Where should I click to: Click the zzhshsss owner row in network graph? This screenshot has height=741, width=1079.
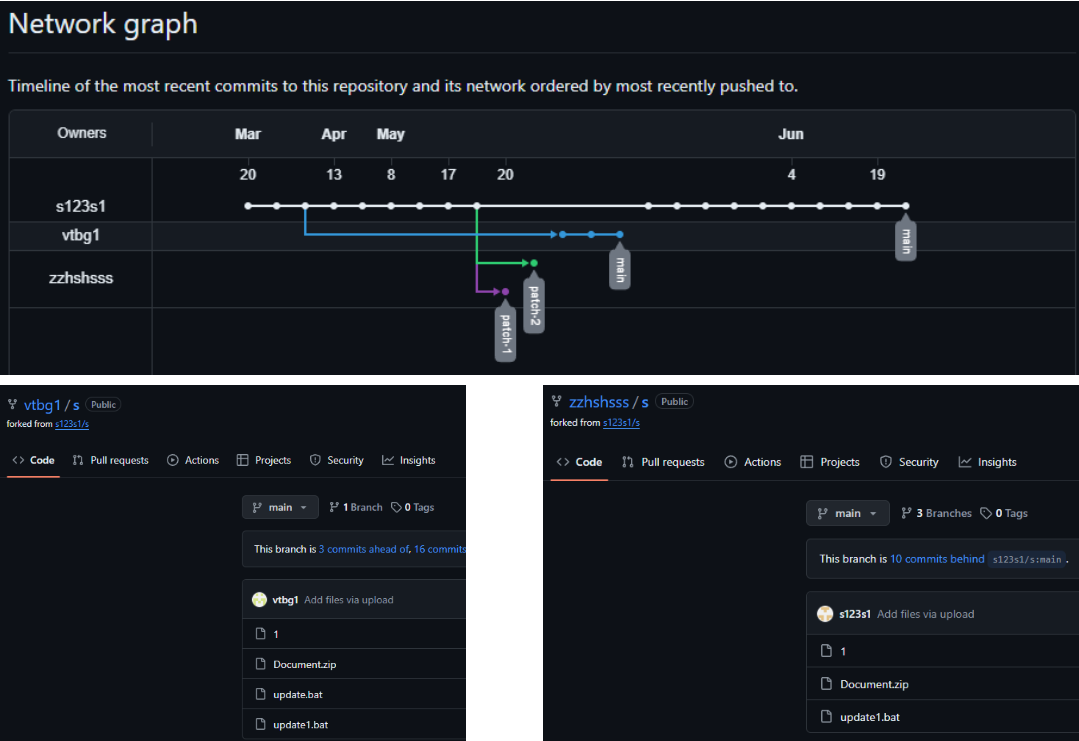(x=81, y=278)
